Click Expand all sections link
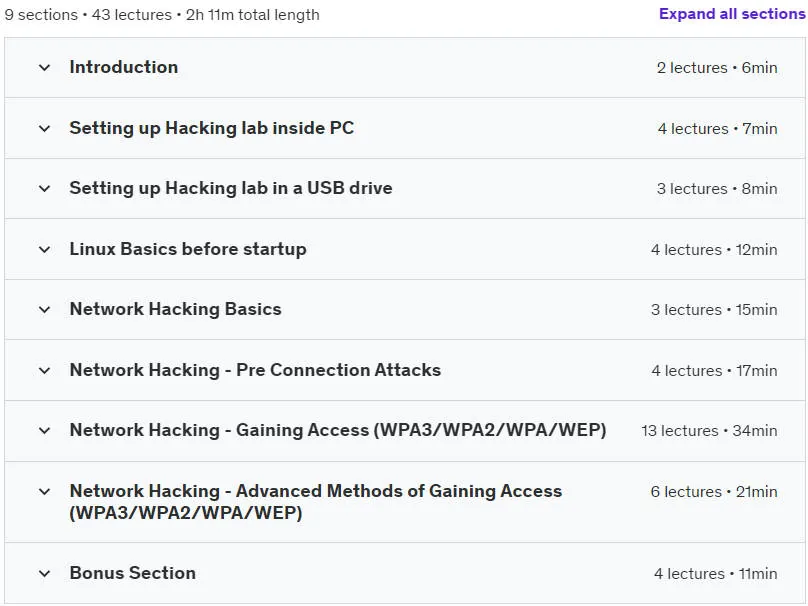 (732, 14)
